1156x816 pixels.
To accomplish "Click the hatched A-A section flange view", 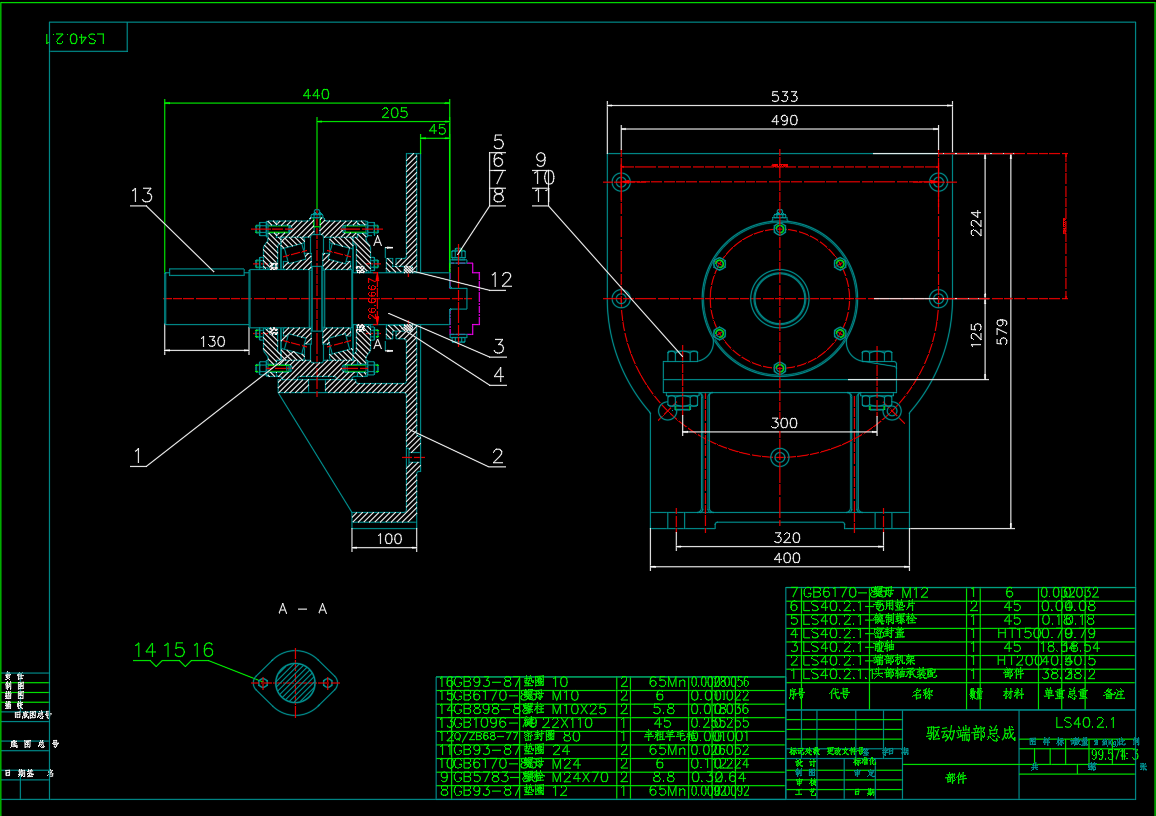I will 297,682.
